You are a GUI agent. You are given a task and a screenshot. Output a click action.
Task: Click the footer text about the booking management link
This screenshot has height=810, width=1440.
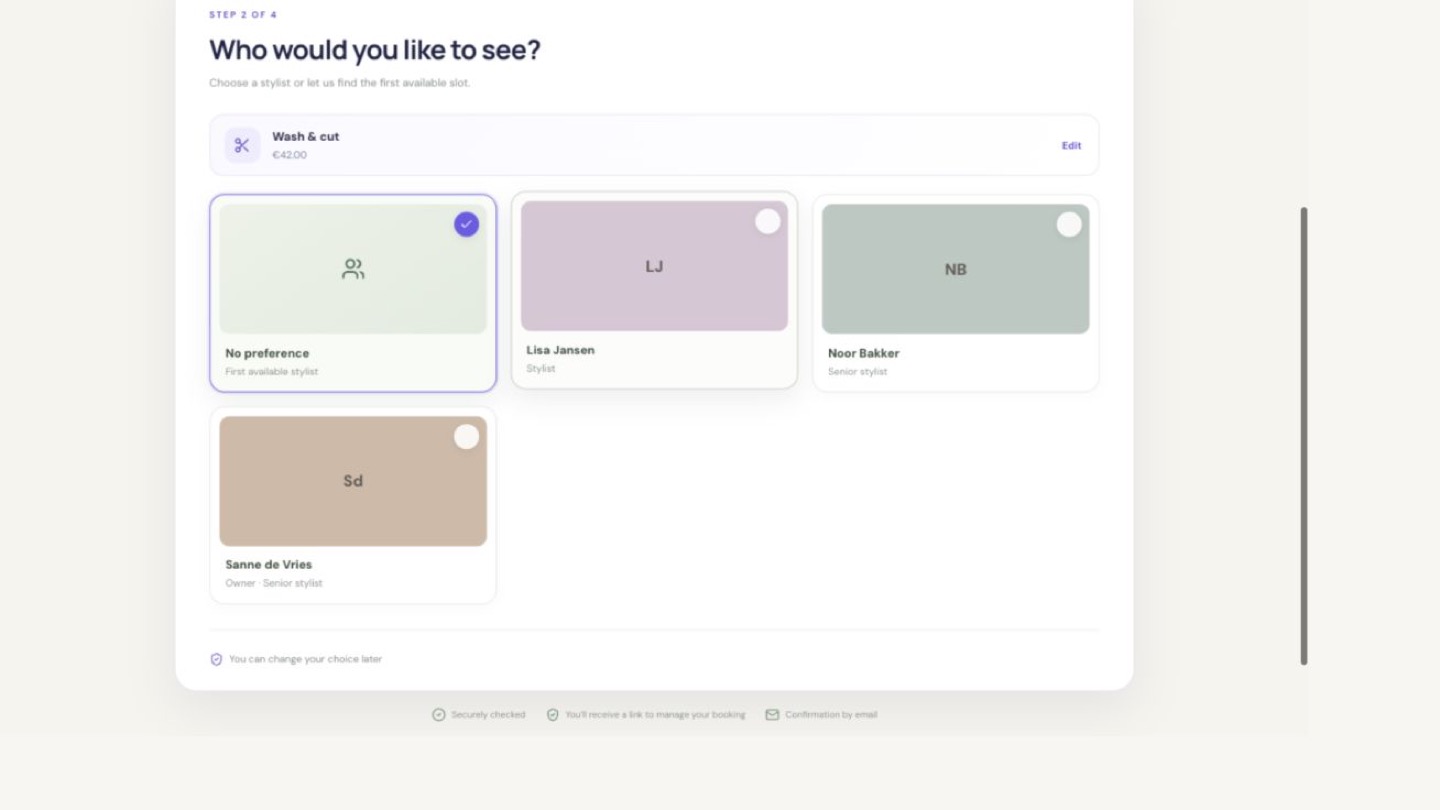click(655, 715)
